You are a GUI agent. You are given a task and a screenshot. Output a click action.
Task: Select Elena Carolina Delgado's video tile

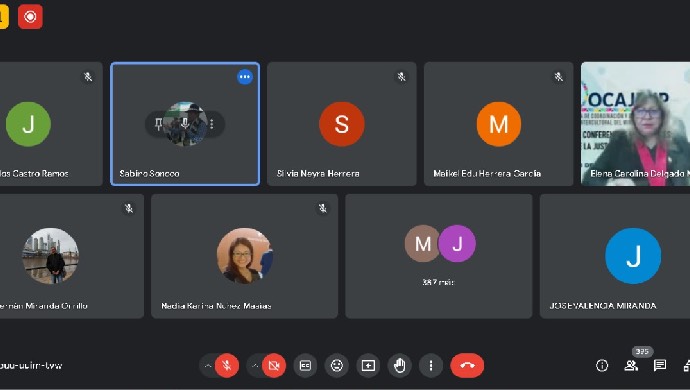pyautogui.click(x=635, y=124)
